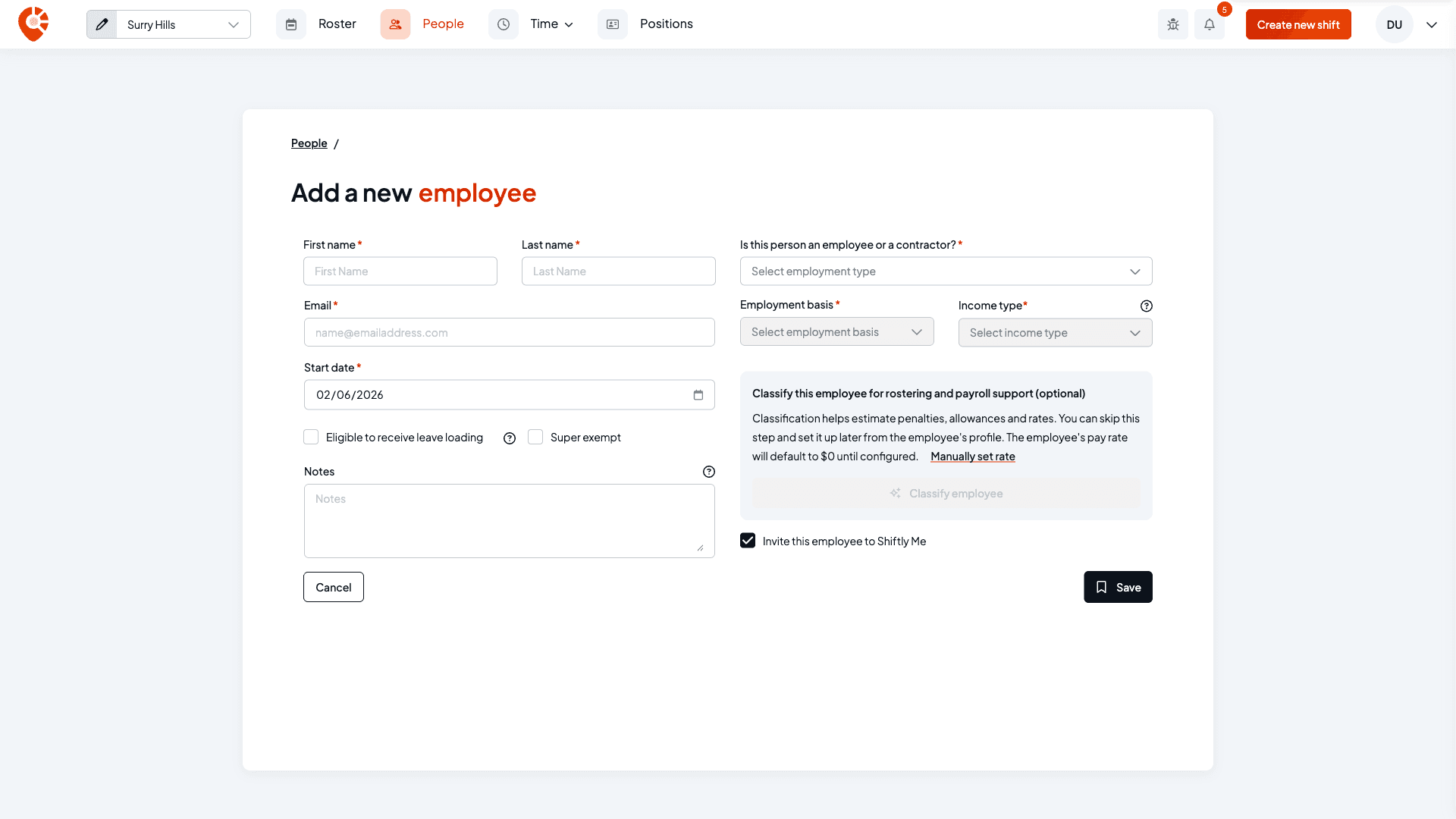Go to the Roster tab
This screenshot has height=819, width=1456.
337,24
